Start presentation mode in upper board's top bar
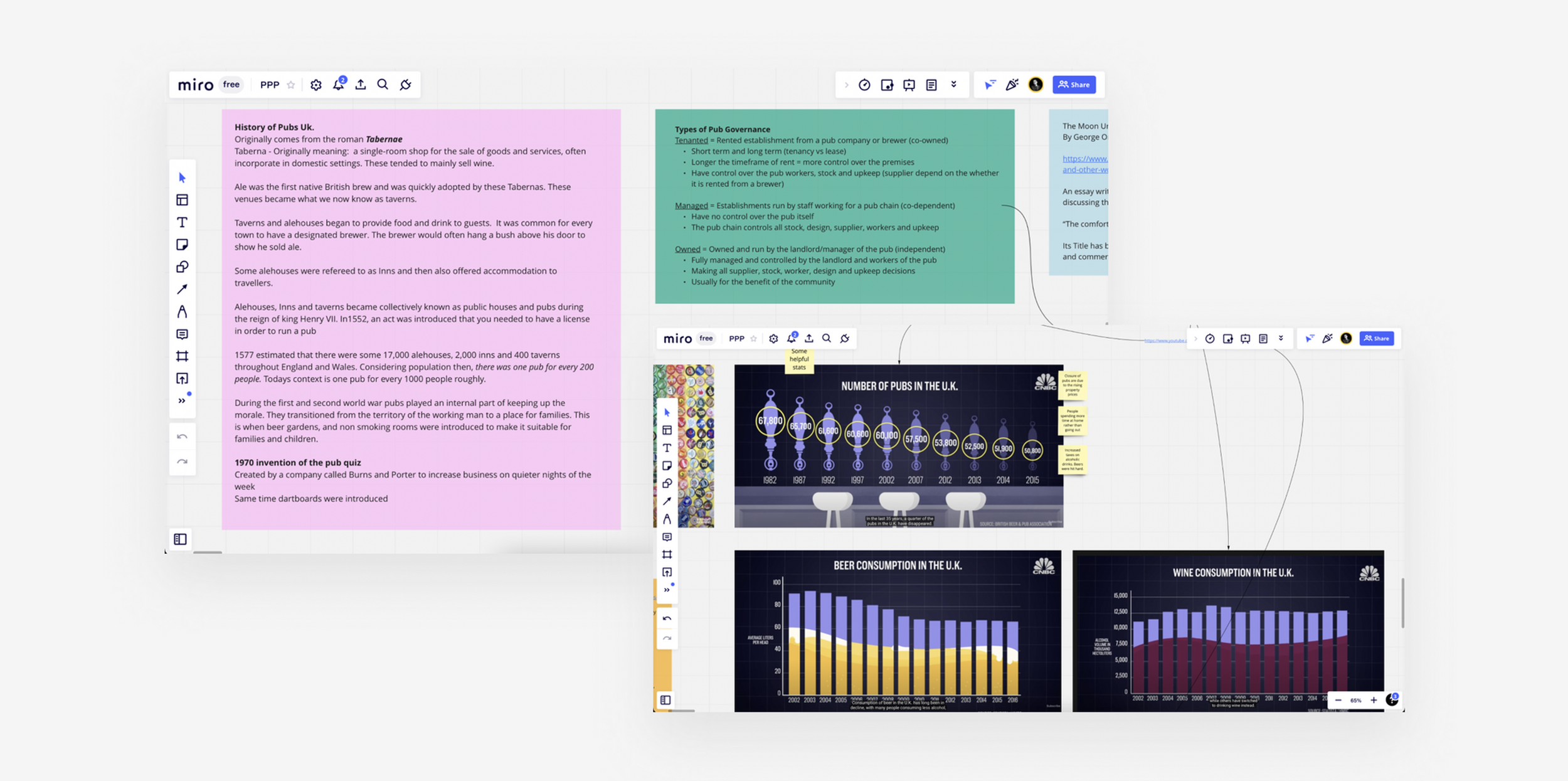The width and height of the screenshot is (1568, 781). click(909, 85)
